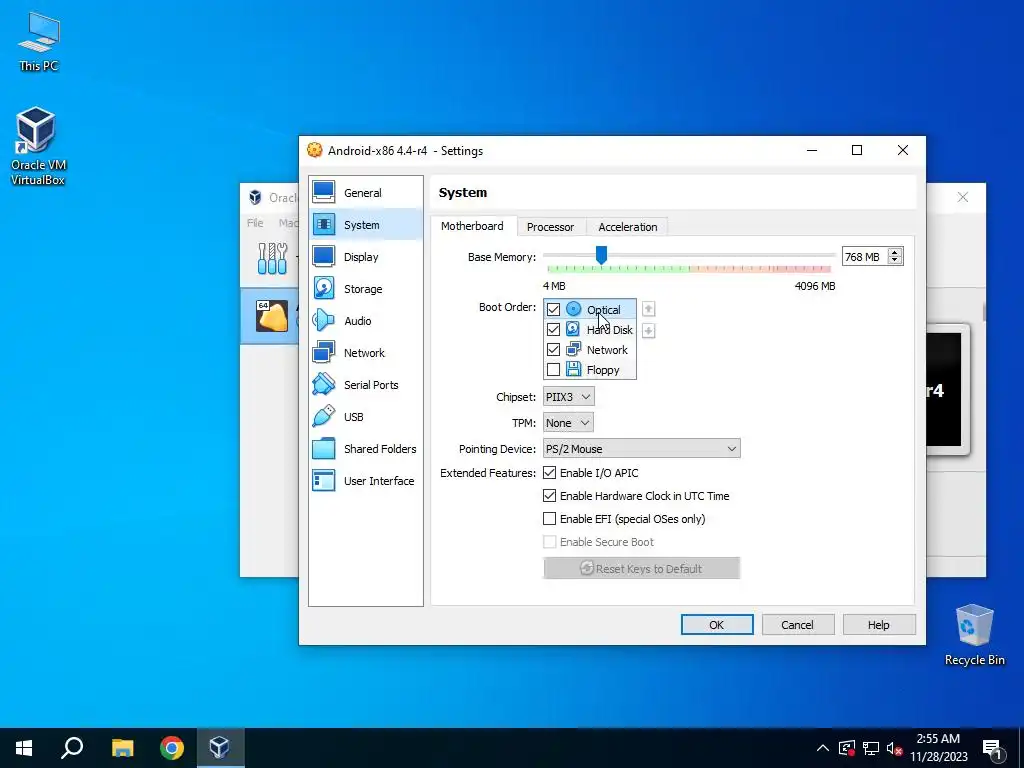This screenshot has width=1024, height=768.
Task: Open Audio settings speaker icon
Action: click(x=323, y=320)
